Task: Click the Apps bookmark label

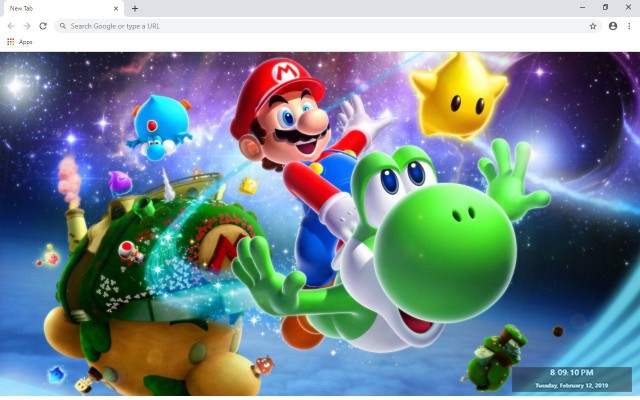Action: tap(25, 42)
